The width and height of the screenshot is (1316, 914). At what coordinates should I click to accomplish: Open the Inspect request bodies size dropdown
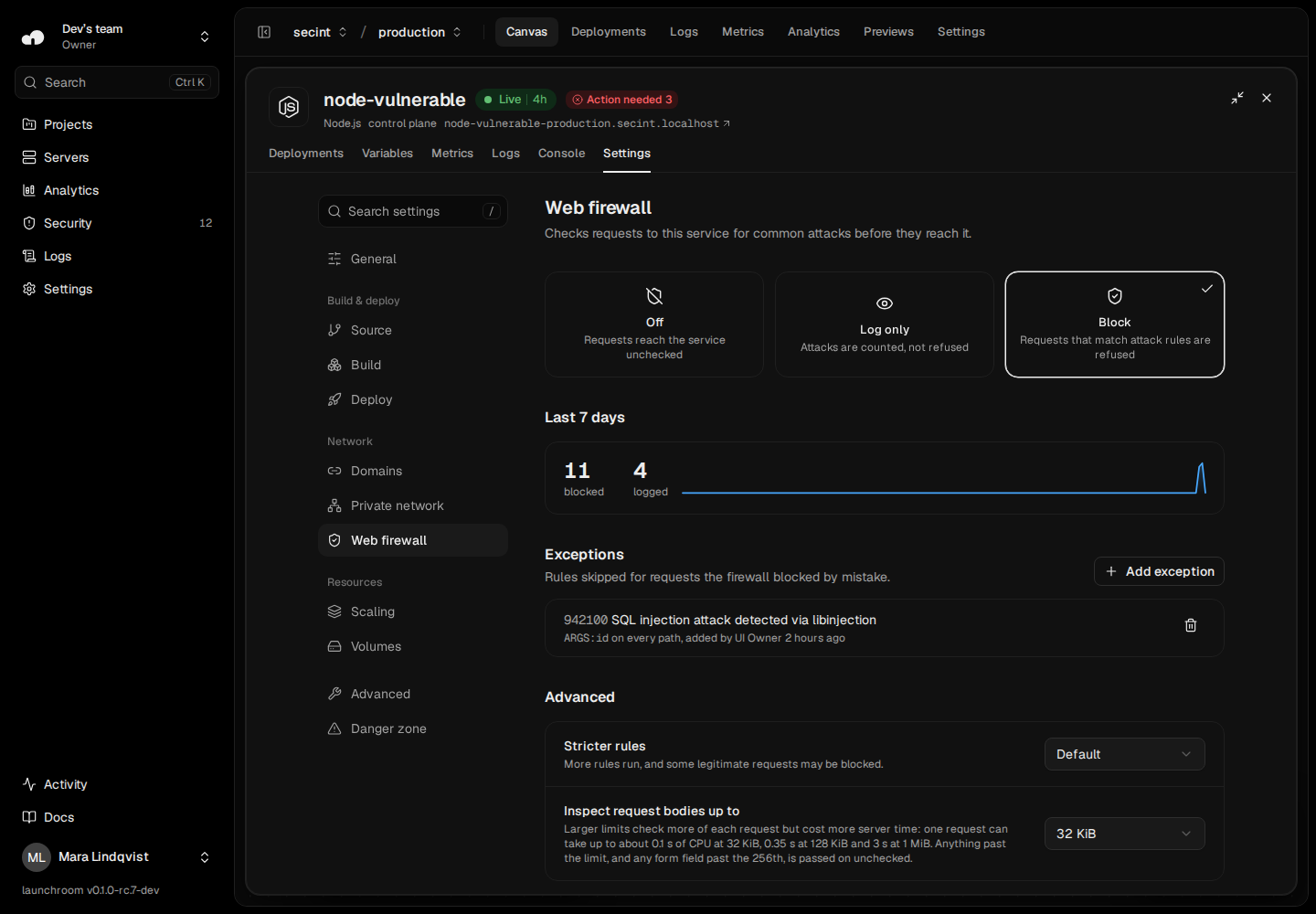pyautogui.click(x=1125, y=834)
